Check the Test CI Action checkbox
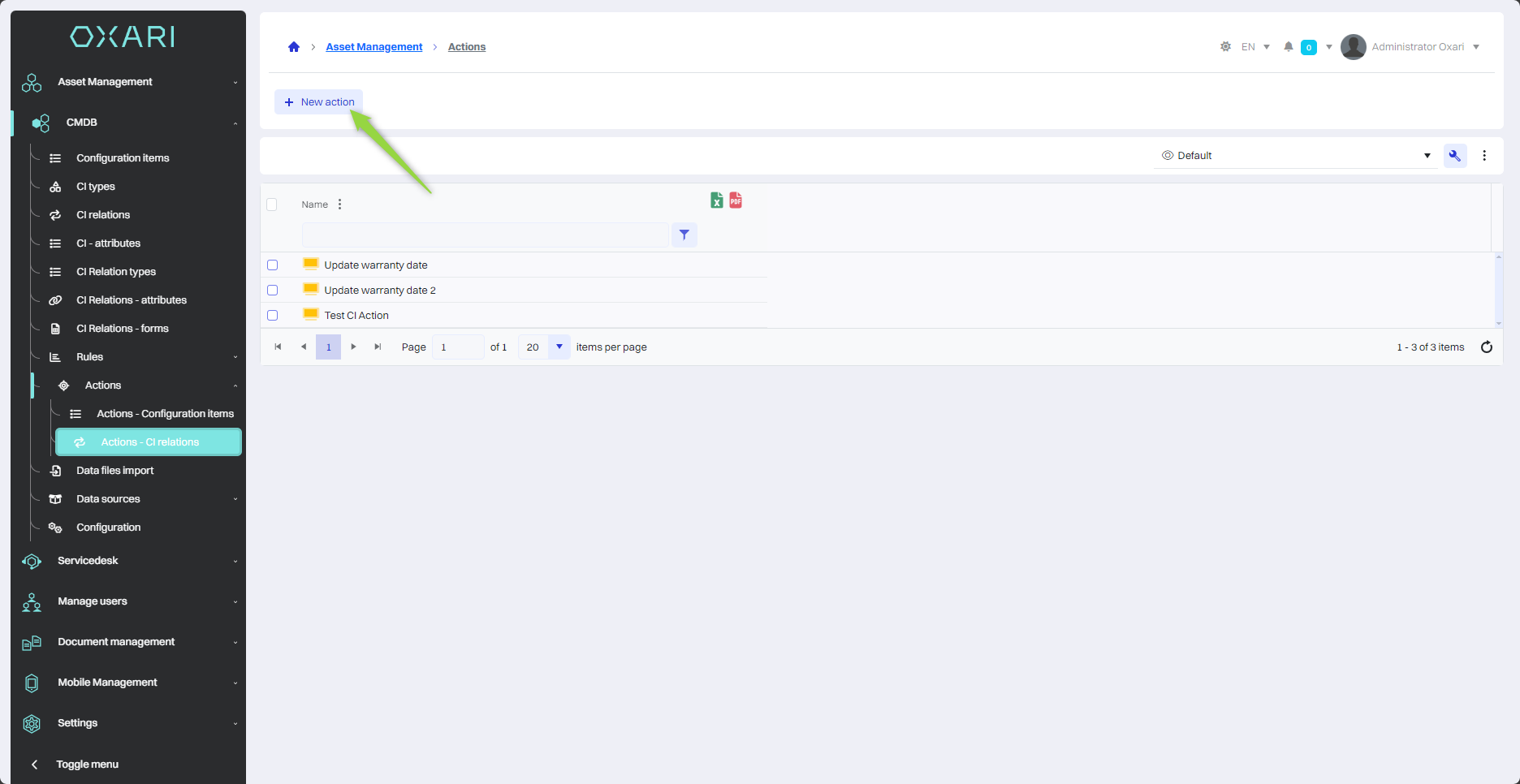This screenshot has height=784, width=1520. click(x=273, y=316)
